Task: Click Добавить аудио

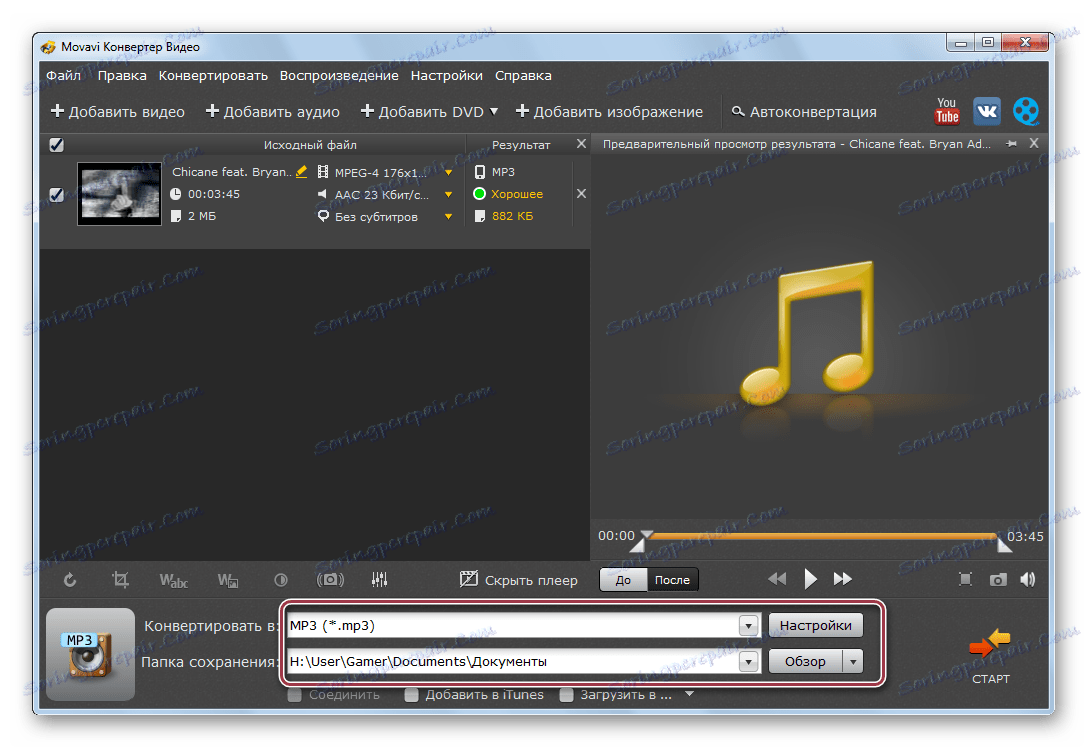Action: [x=272, y=112]
